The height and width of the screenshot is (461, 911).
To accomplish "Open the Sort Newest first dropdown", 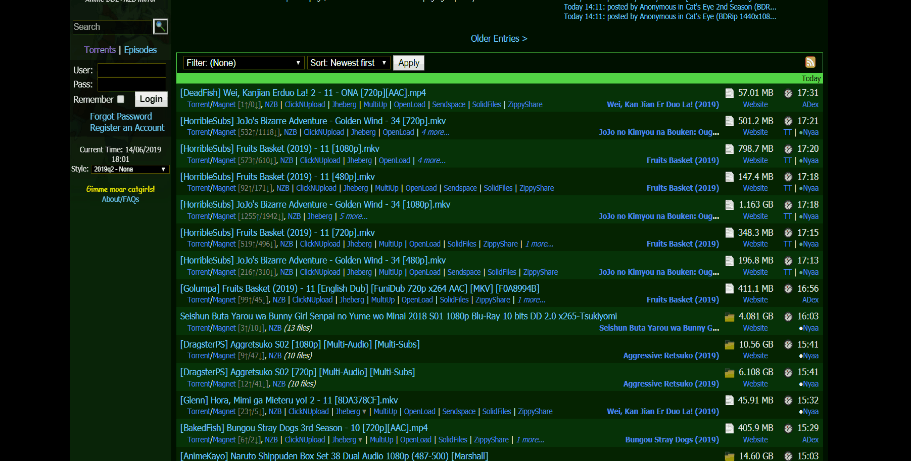I will [x=348, y=63].
